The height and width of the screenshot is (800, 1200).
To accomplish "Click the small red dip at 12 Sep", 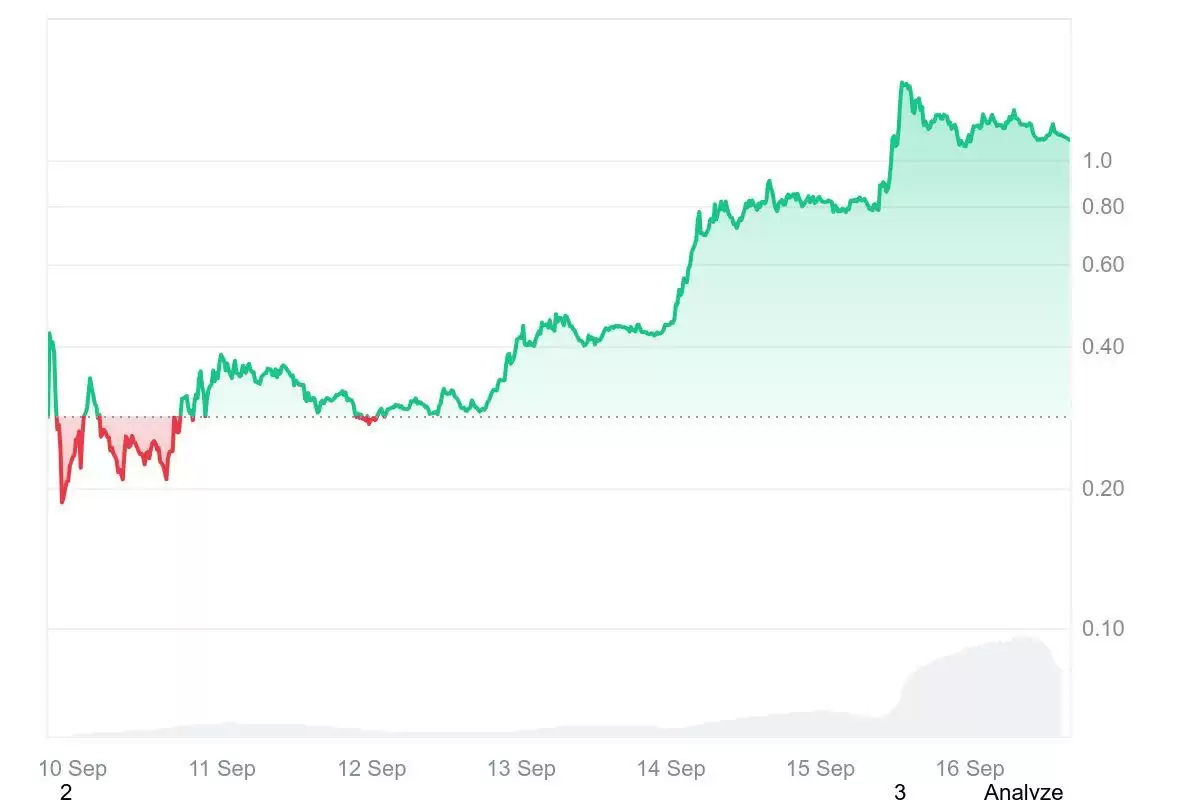I will [369, 422].
